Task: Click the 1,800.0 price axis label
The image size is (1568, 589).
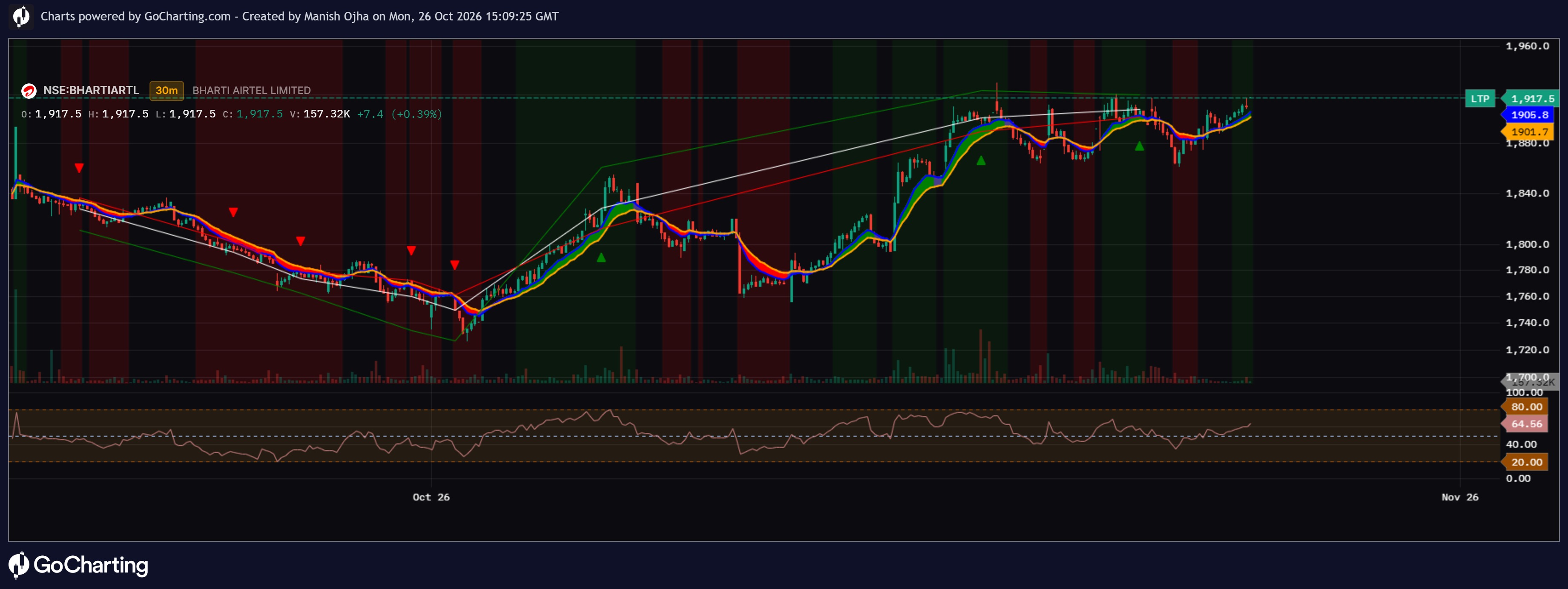Action: [x=1527, y=245]
